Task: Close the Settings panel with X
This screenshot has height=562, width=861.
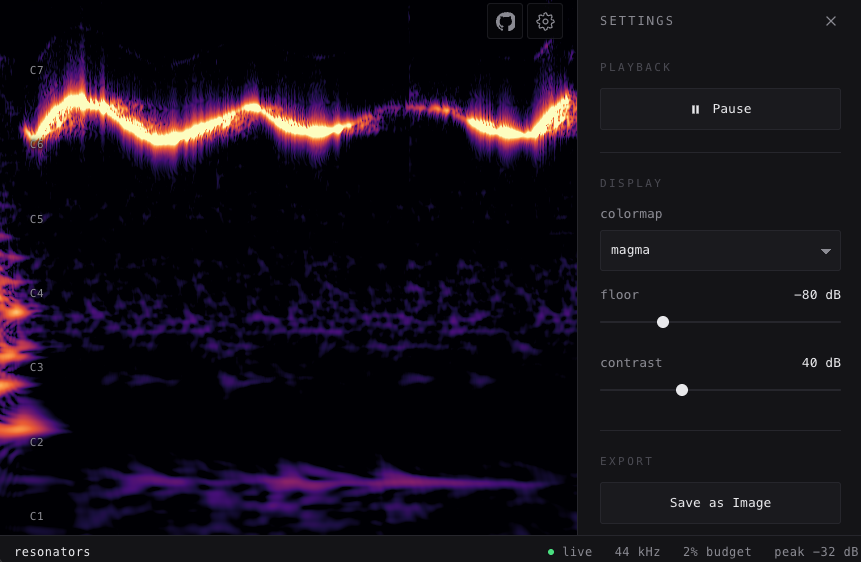Action: click(x=831, y=21)
